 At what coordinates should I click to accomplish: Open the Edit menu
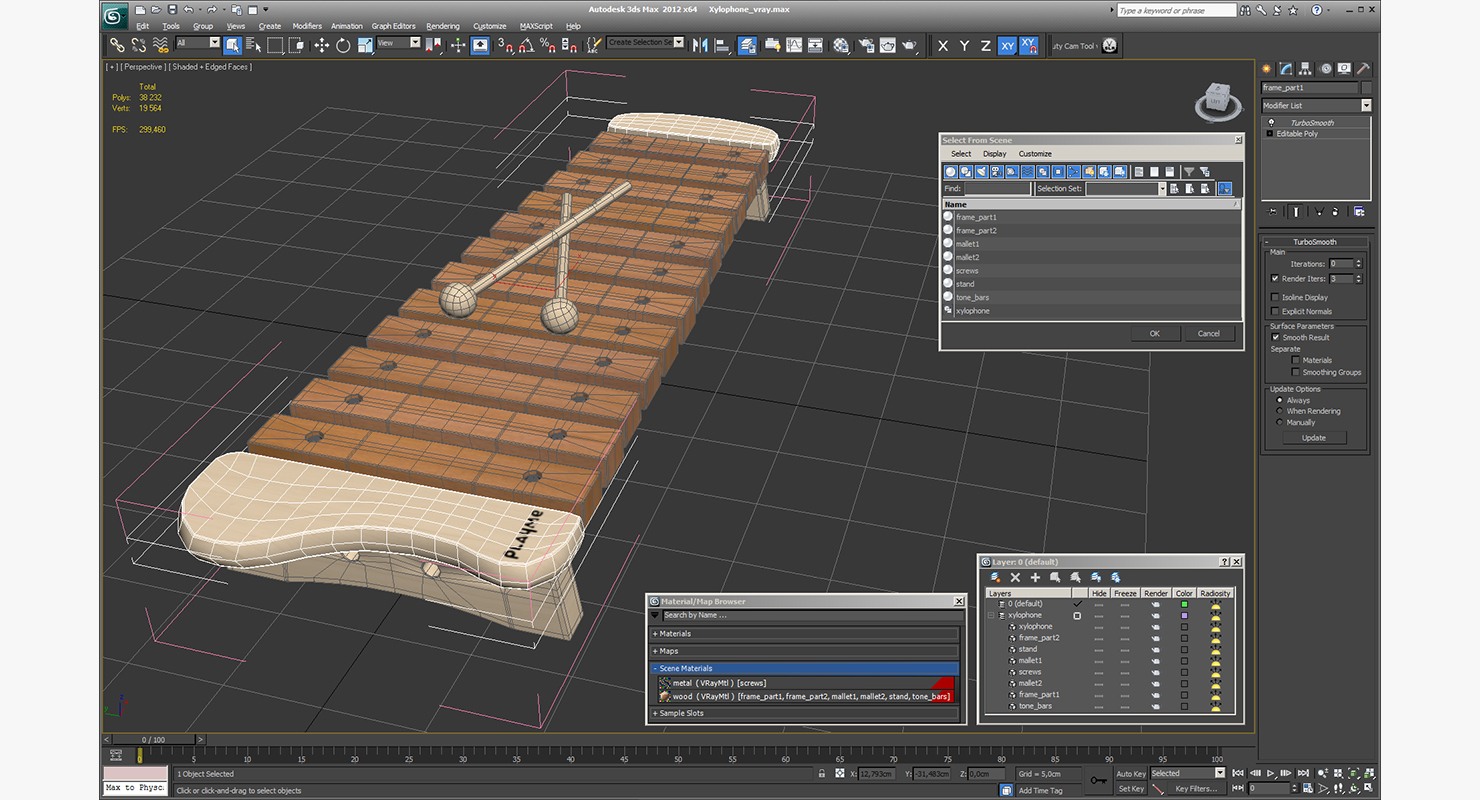[x=143, y=26]
